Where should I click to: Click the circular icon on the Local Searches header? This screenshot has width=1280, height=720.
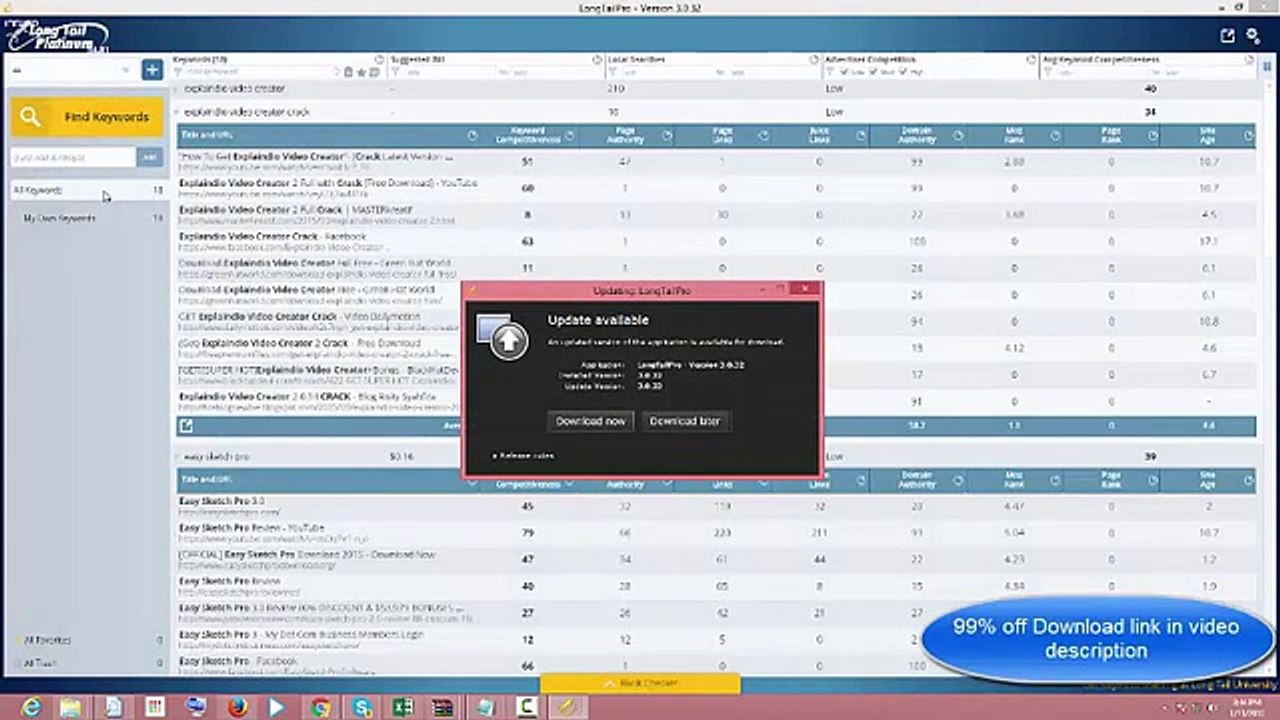coord(813,60)
